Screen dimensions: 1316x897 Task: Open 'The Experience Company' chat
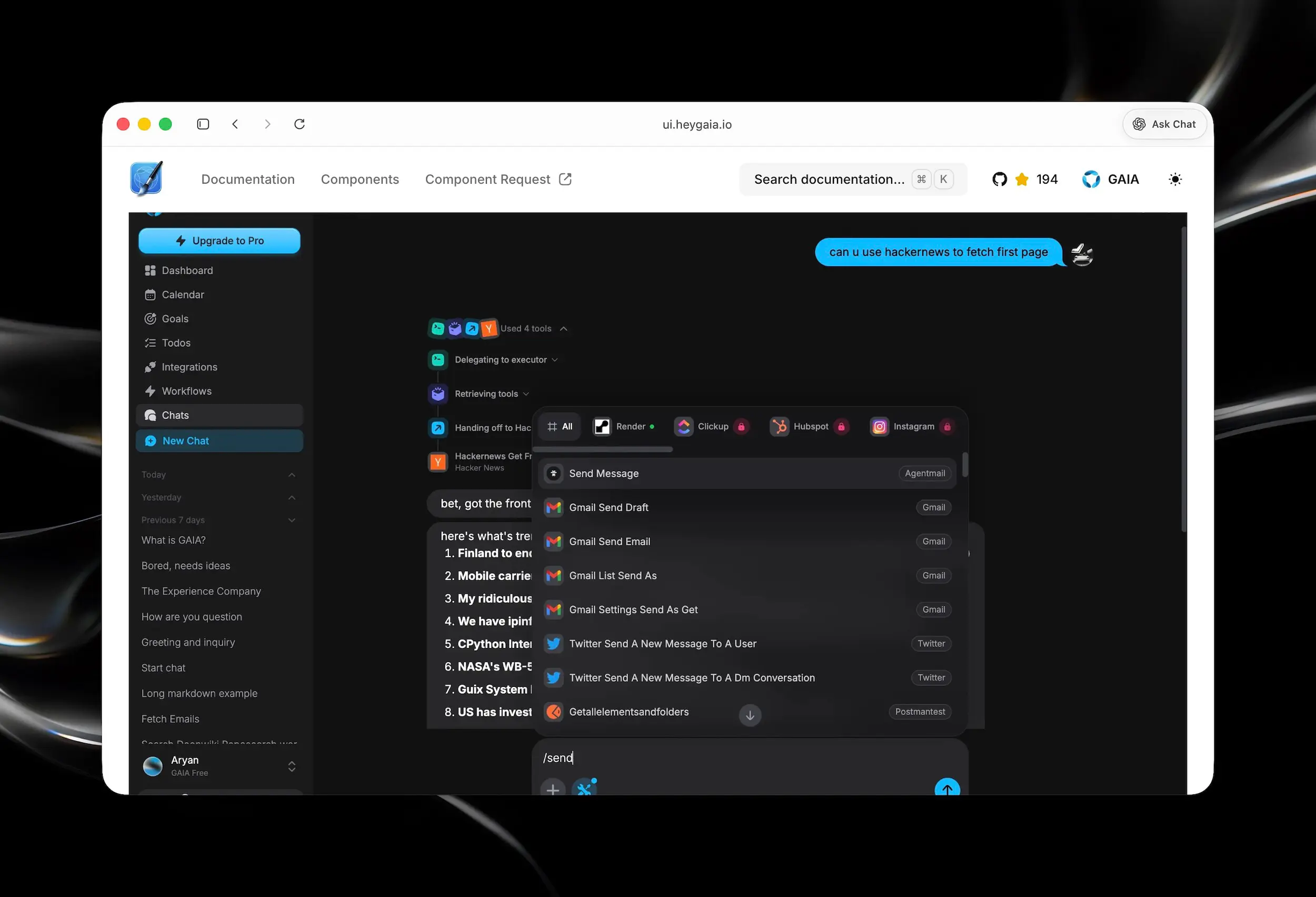tap(201, 591)
